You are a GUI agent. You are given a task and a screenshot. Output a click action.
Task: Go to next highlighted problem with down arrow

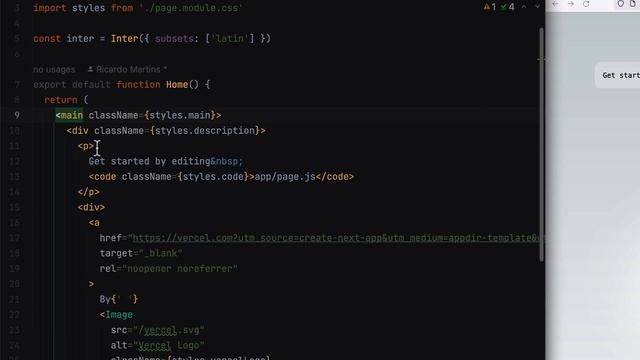pyautogui.click(x=537, y=7)
